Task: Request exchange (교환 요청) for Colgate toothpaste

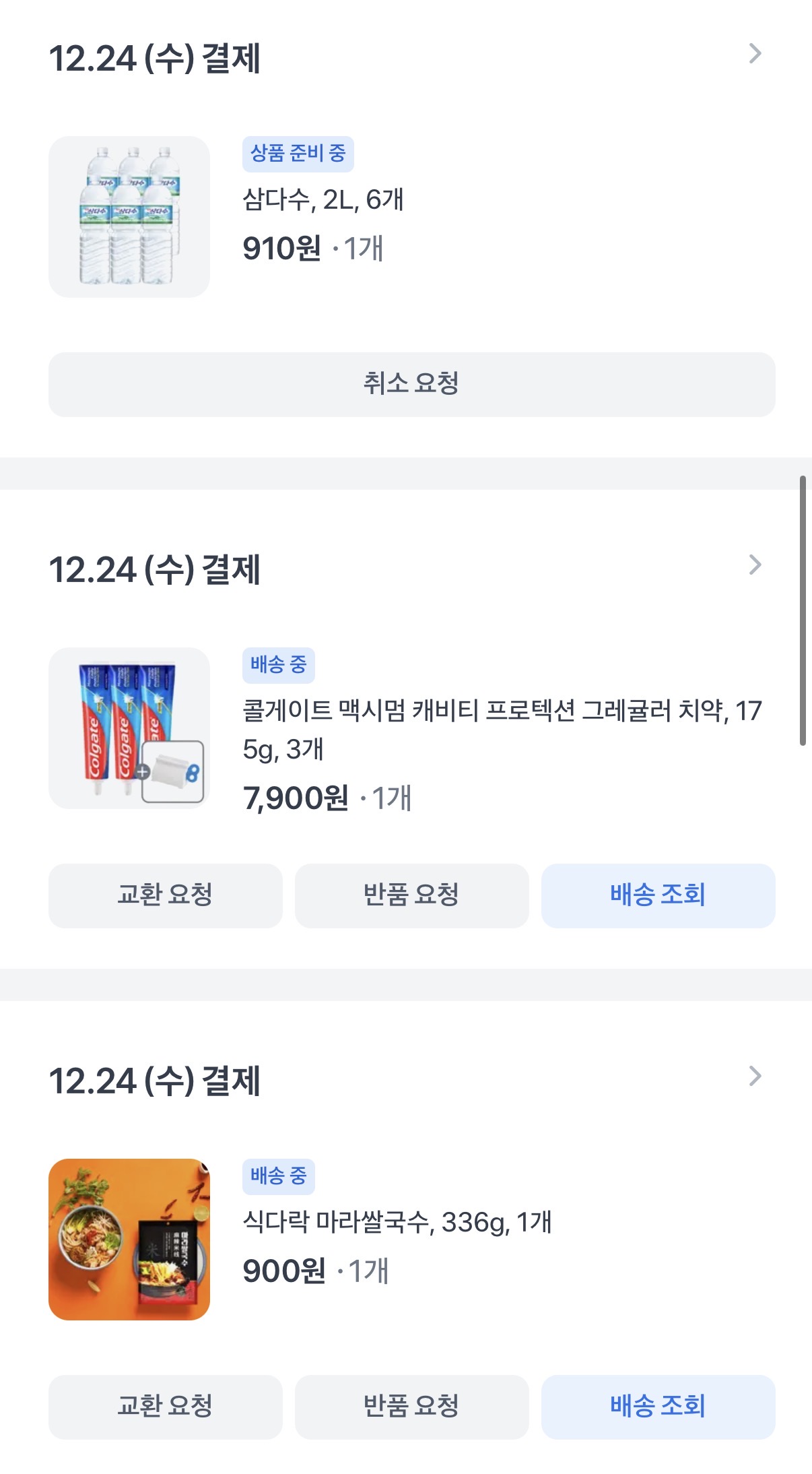Action: coord(165,895)
